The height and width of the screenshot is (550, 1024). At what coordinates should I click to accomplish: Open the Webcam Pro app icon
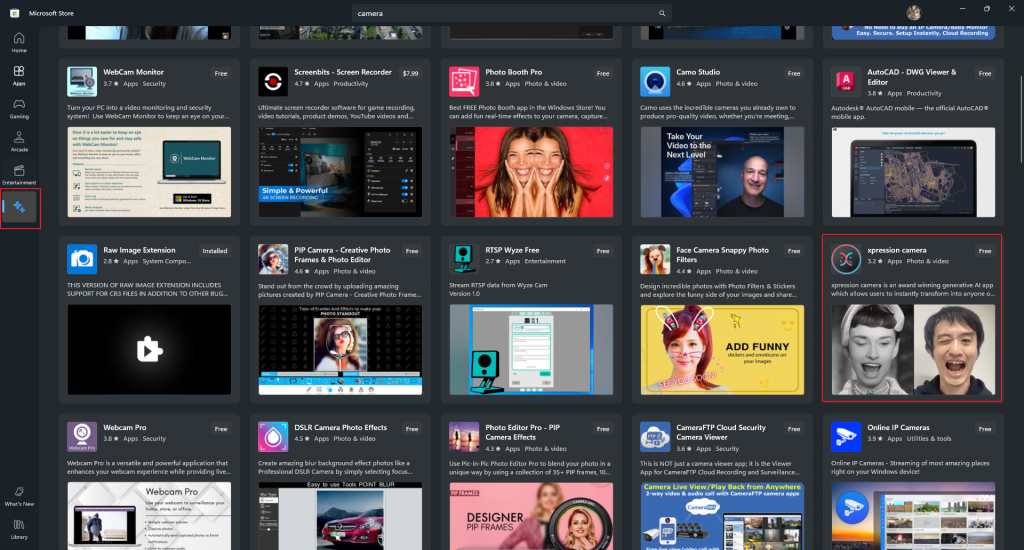pyautogui.click(x=82, y=437)
